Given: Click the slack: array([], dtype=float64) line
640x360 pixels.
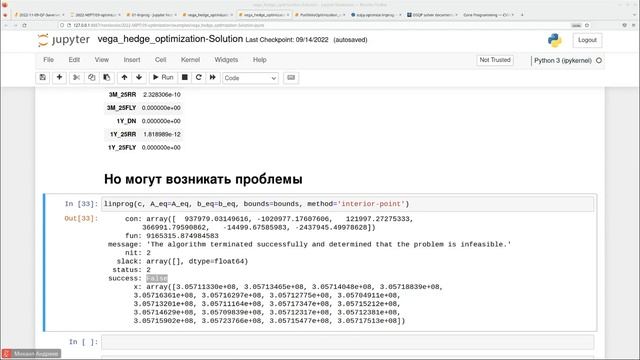Looking at the screenshot, I should click(182, 261).
